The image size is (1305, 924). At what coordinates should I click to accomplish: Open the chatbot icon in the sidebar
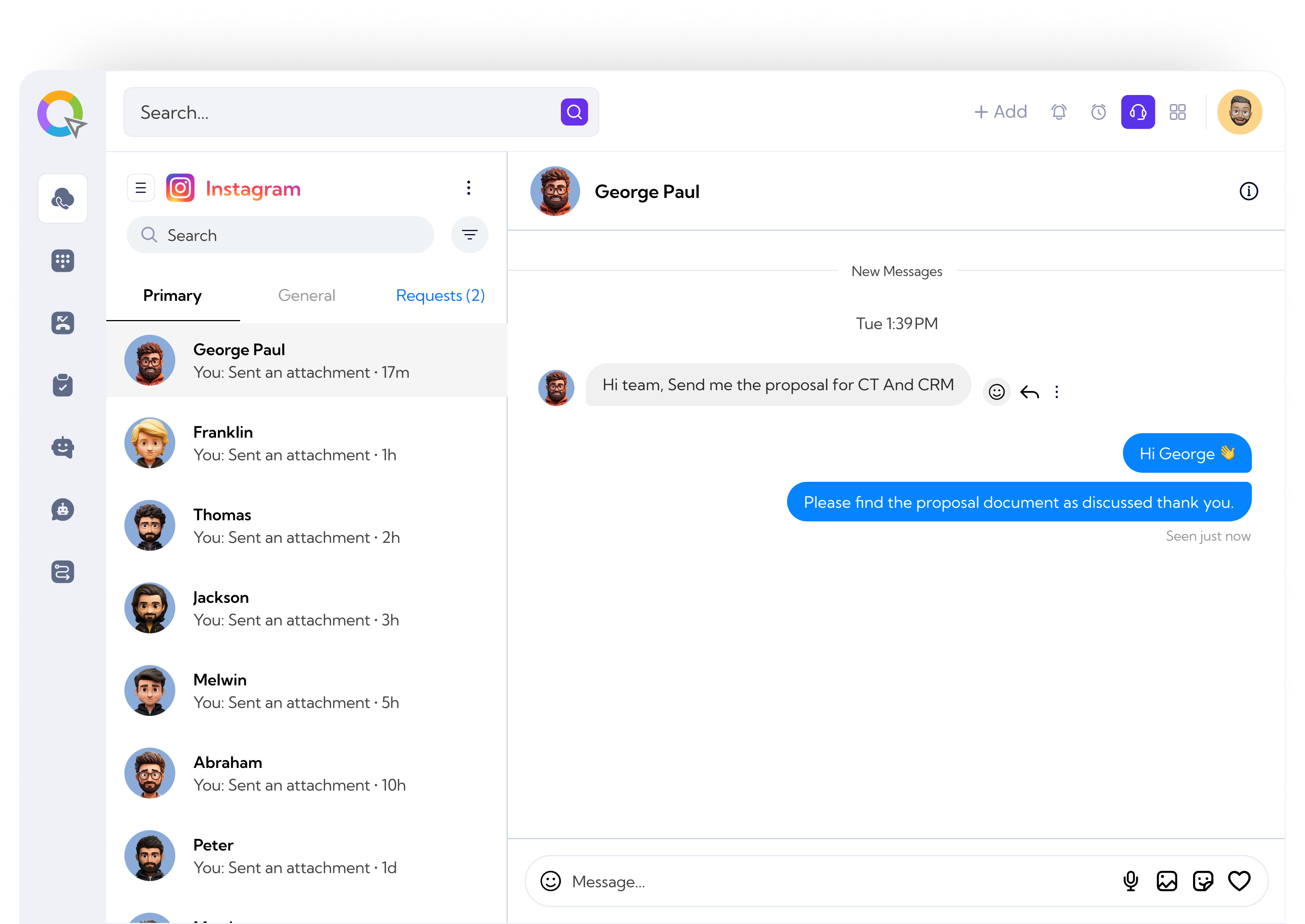(x=63, y=447)
